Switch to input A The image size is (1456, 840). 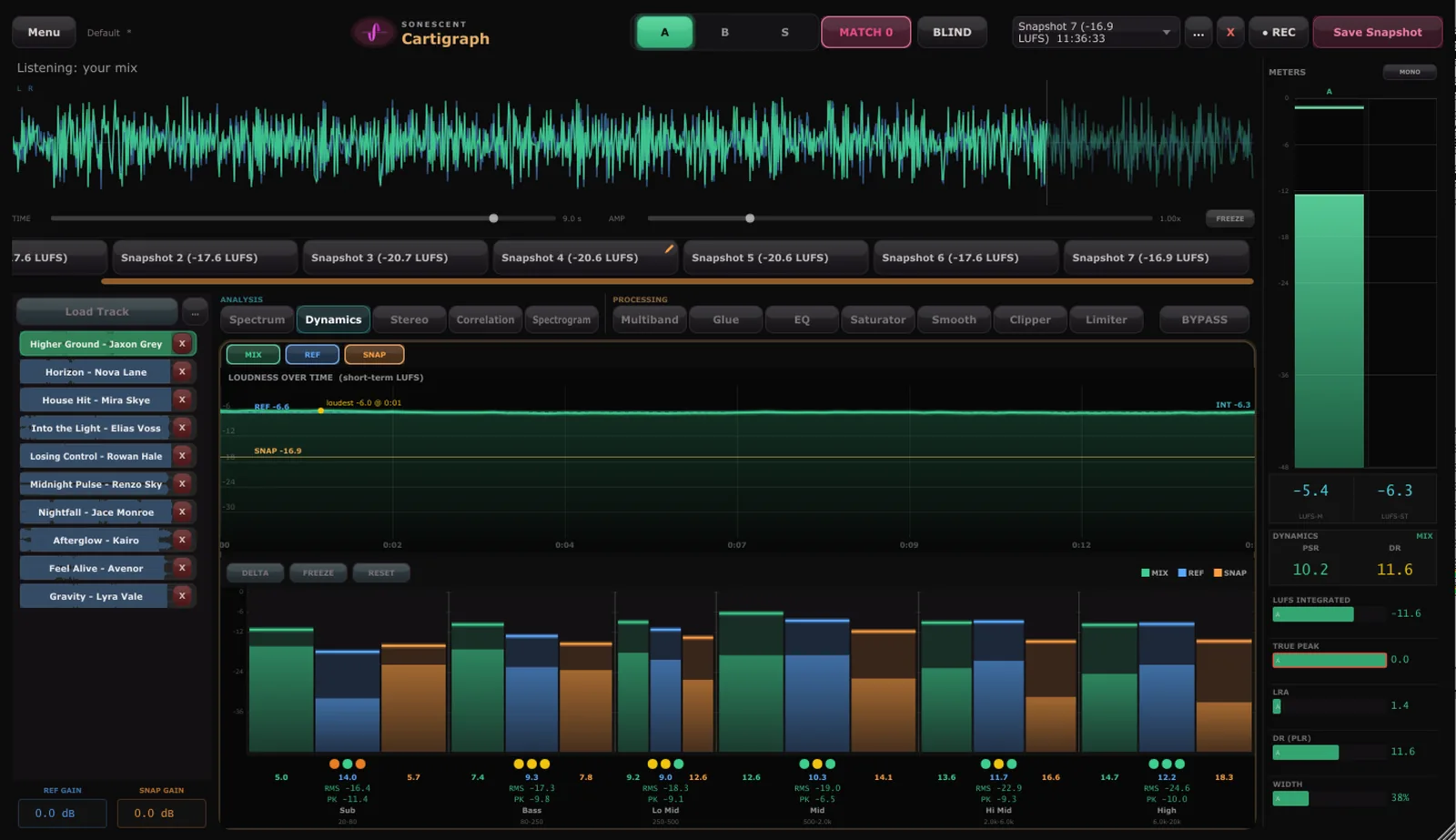pos(664,32)
